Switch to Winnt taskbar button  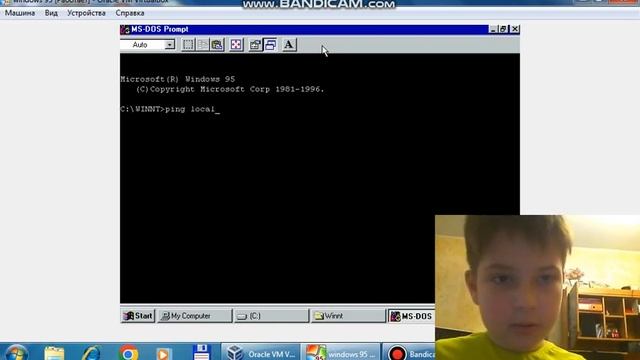348,316
